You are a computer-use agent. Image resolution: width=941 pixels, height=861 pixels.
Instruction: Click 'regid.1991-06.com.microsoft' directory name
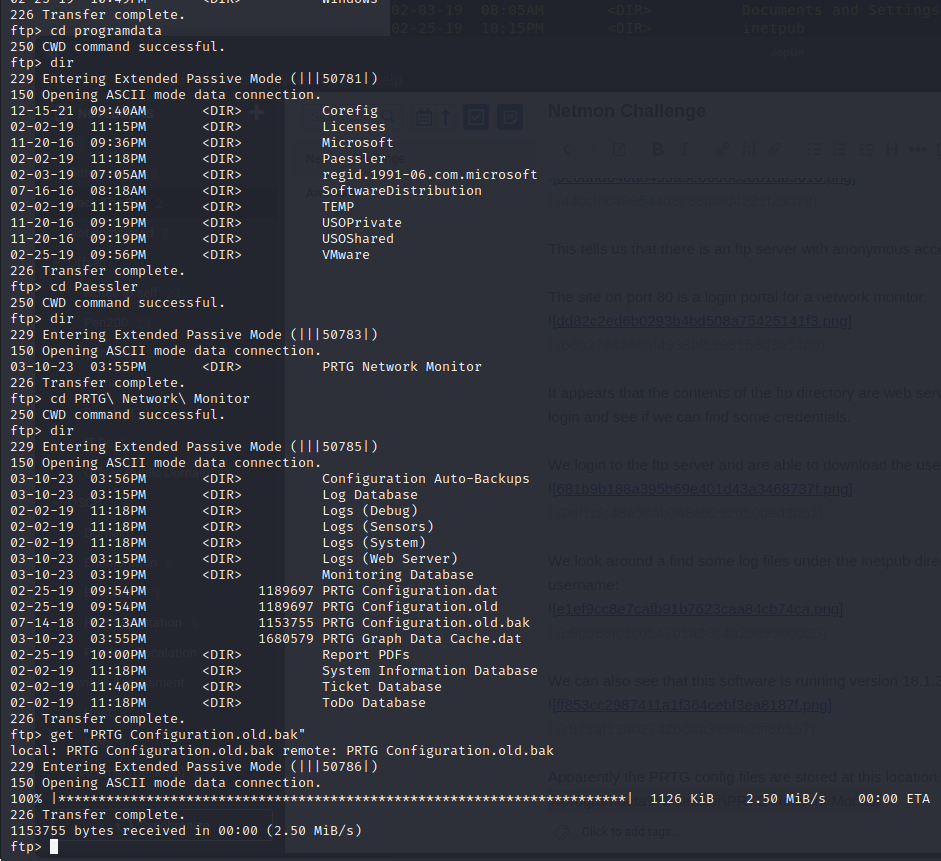tap(430, 175)
